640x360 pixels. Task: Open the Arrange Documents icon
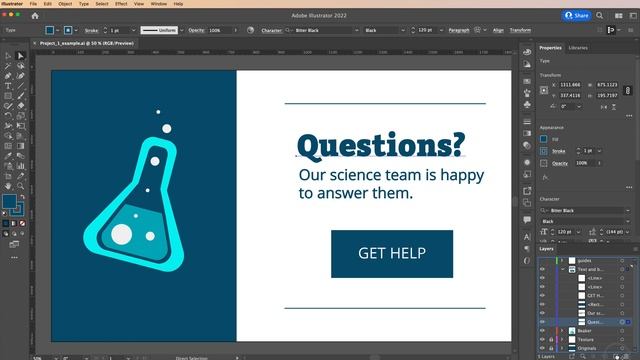619,16
